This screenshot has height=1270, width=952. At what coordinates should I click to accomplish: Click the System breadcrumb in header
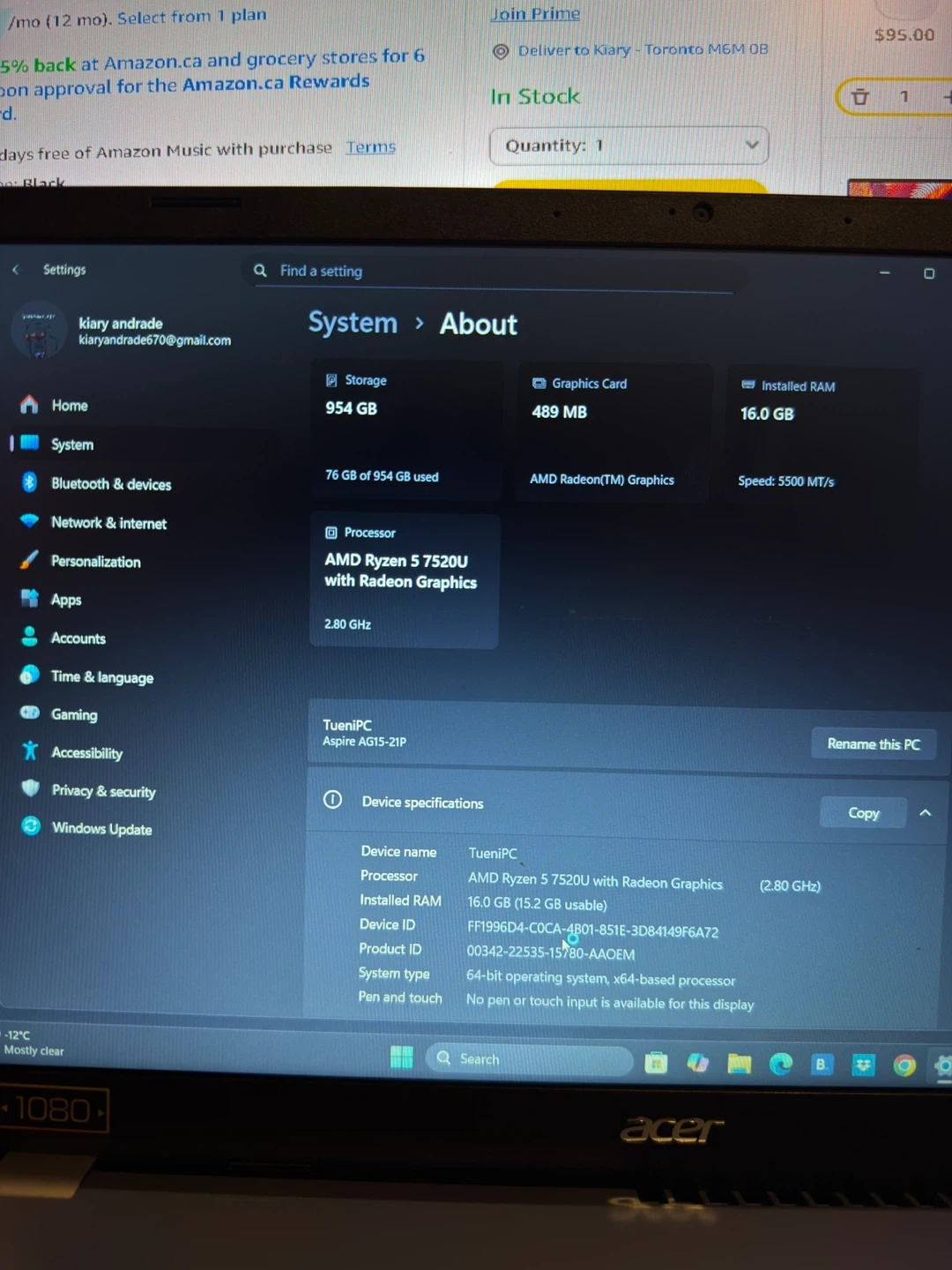pyautogui.click(x=353, y=323)
